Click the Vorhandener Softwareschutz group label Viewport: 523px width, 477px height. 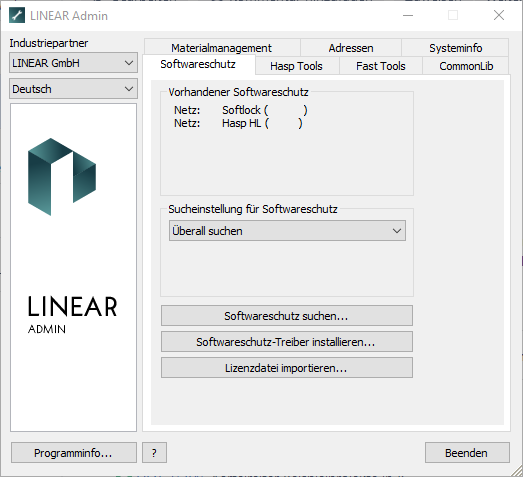(x=238, y=92)
